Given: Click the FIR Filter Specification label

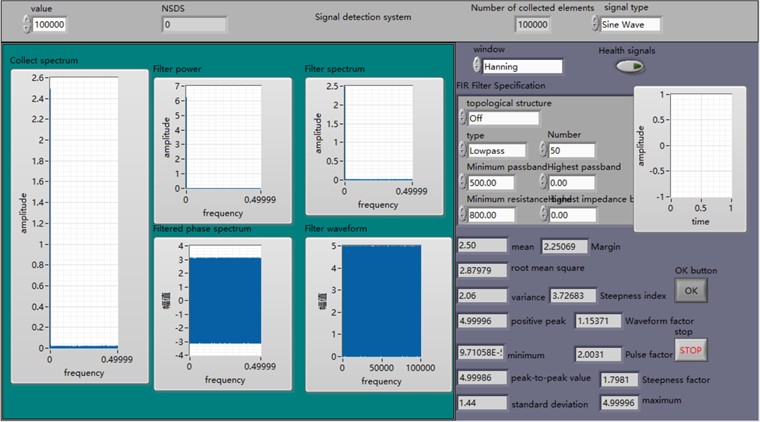Looking at the screenshot, I should [x=501, y=86].
